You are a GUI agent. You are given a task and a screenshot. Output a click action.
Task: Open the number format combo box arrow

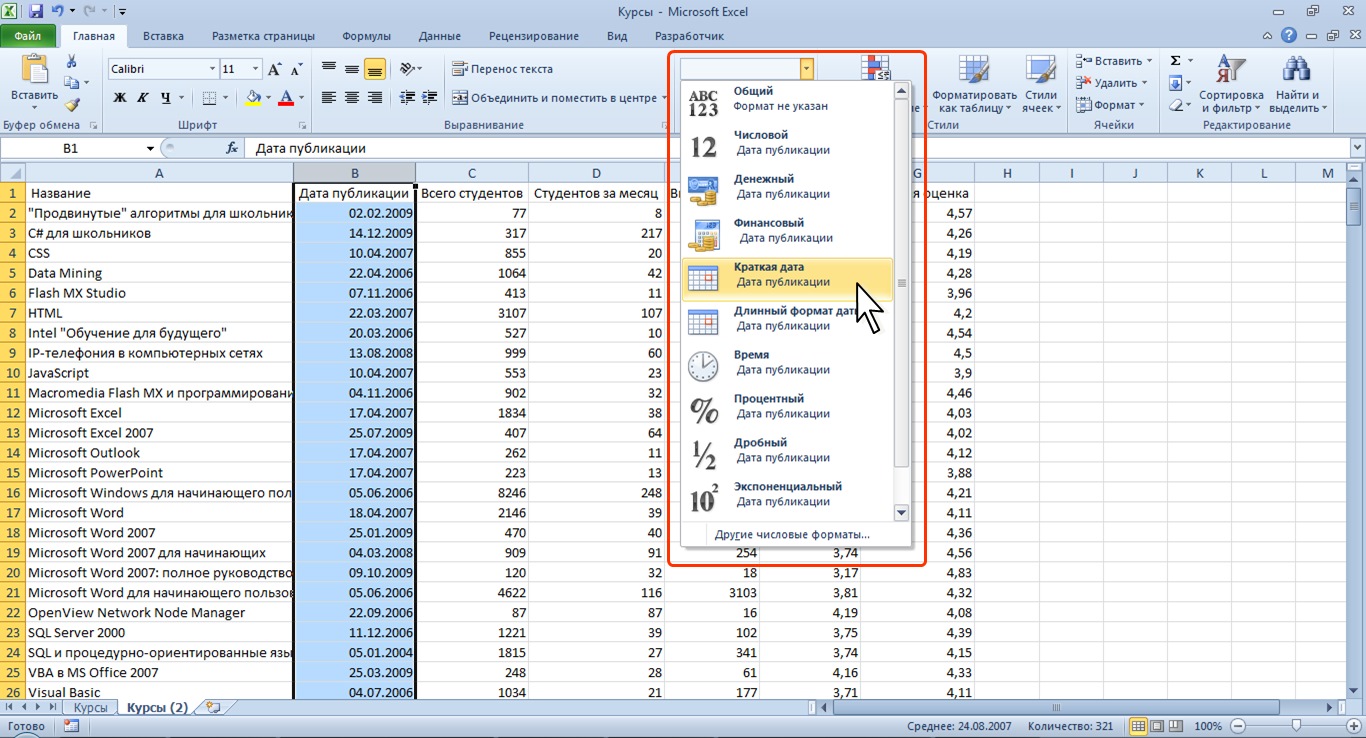click(806, 69)
